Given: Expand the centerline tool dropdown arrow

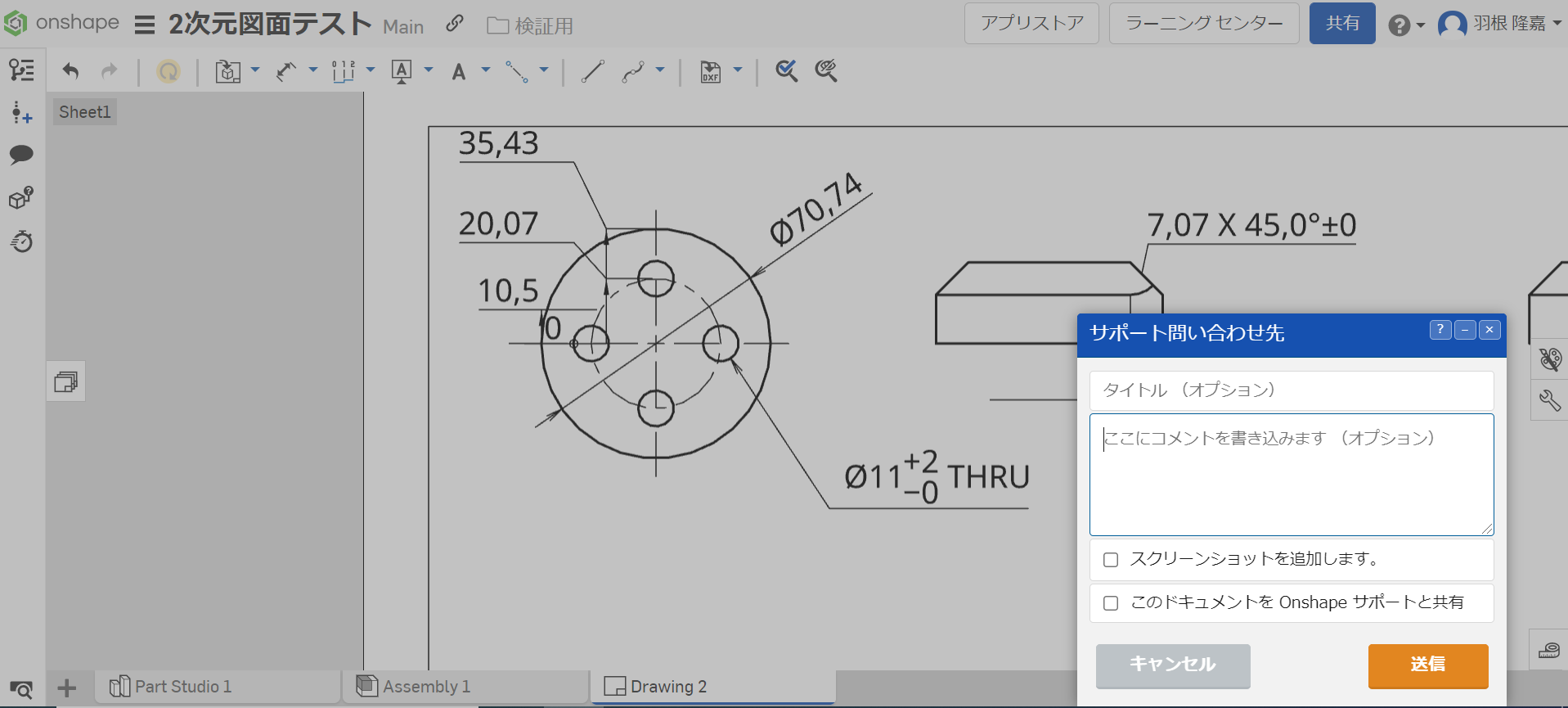Looking at the screenshot, I should tap(544, 70).
